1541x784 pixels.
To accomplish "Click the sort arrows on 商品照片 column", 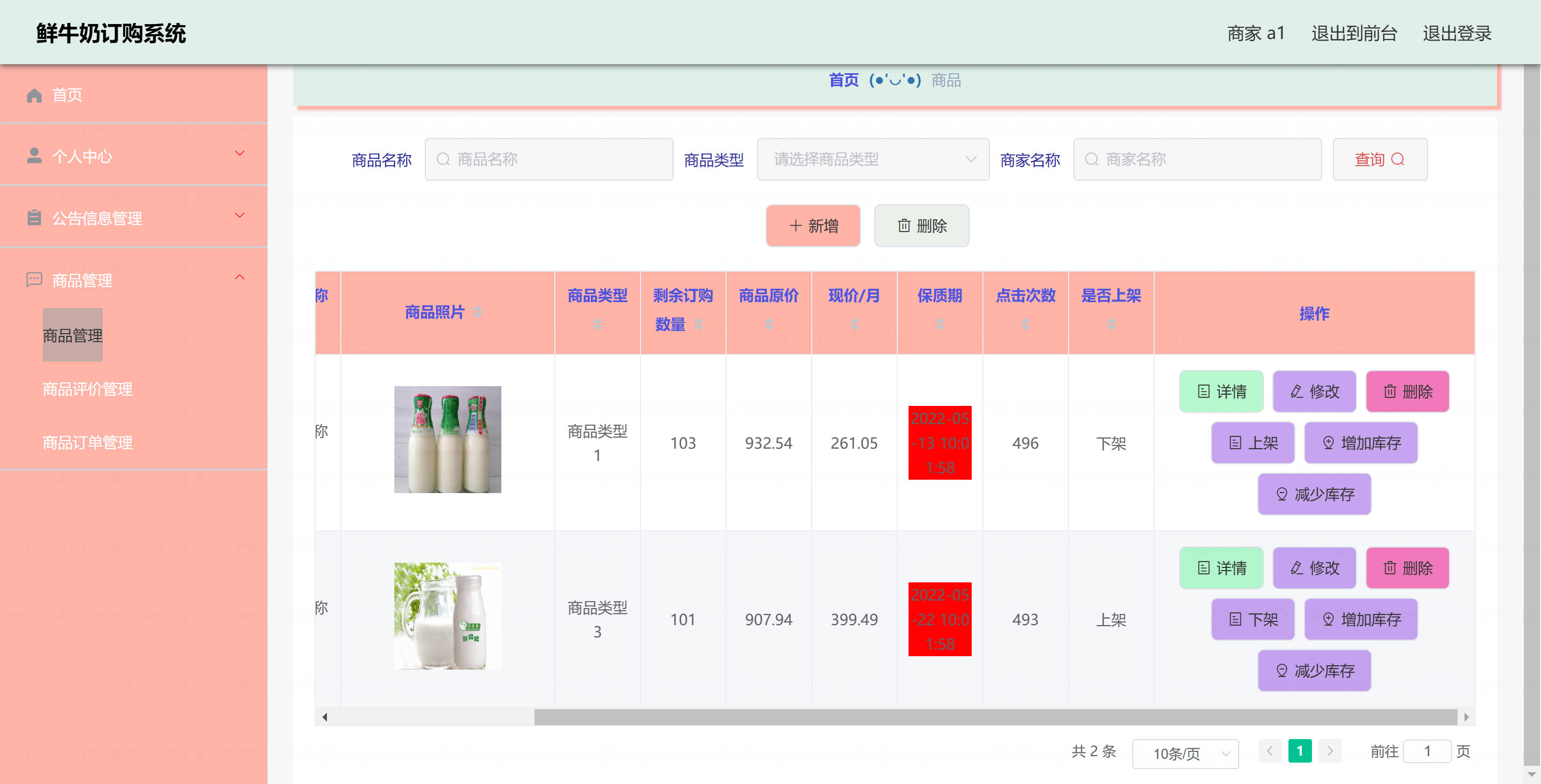I will click(x=477, y=312).
